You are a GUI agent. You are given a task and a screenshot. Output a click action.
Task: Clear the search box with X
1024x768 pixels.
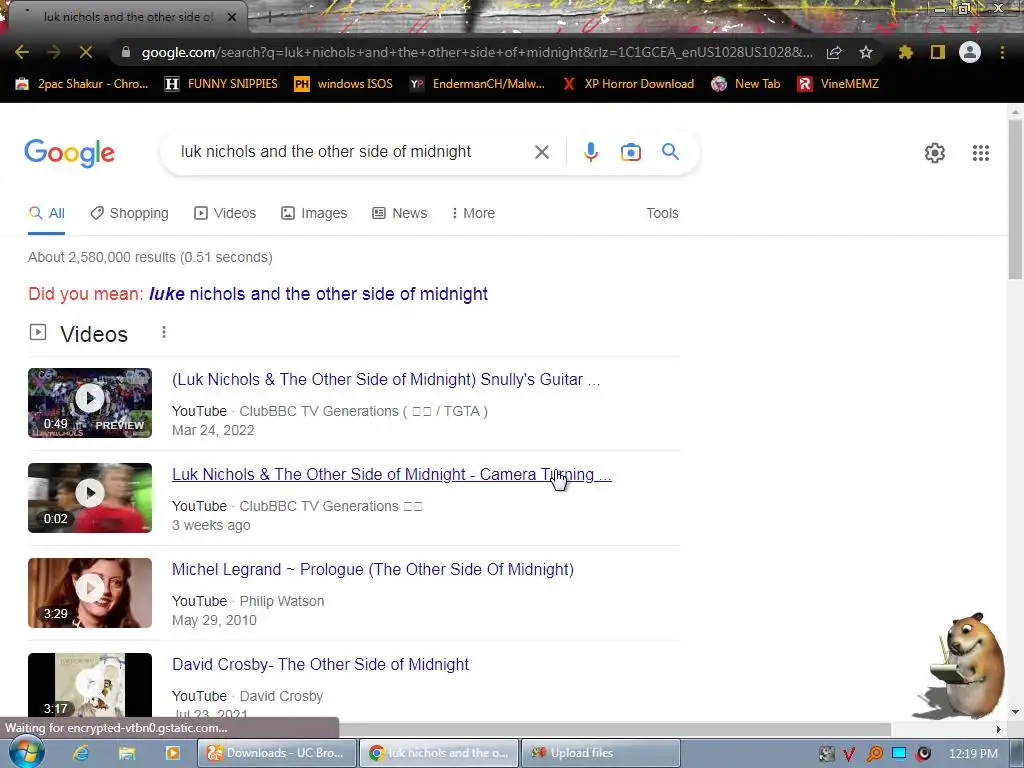point(541,152)
